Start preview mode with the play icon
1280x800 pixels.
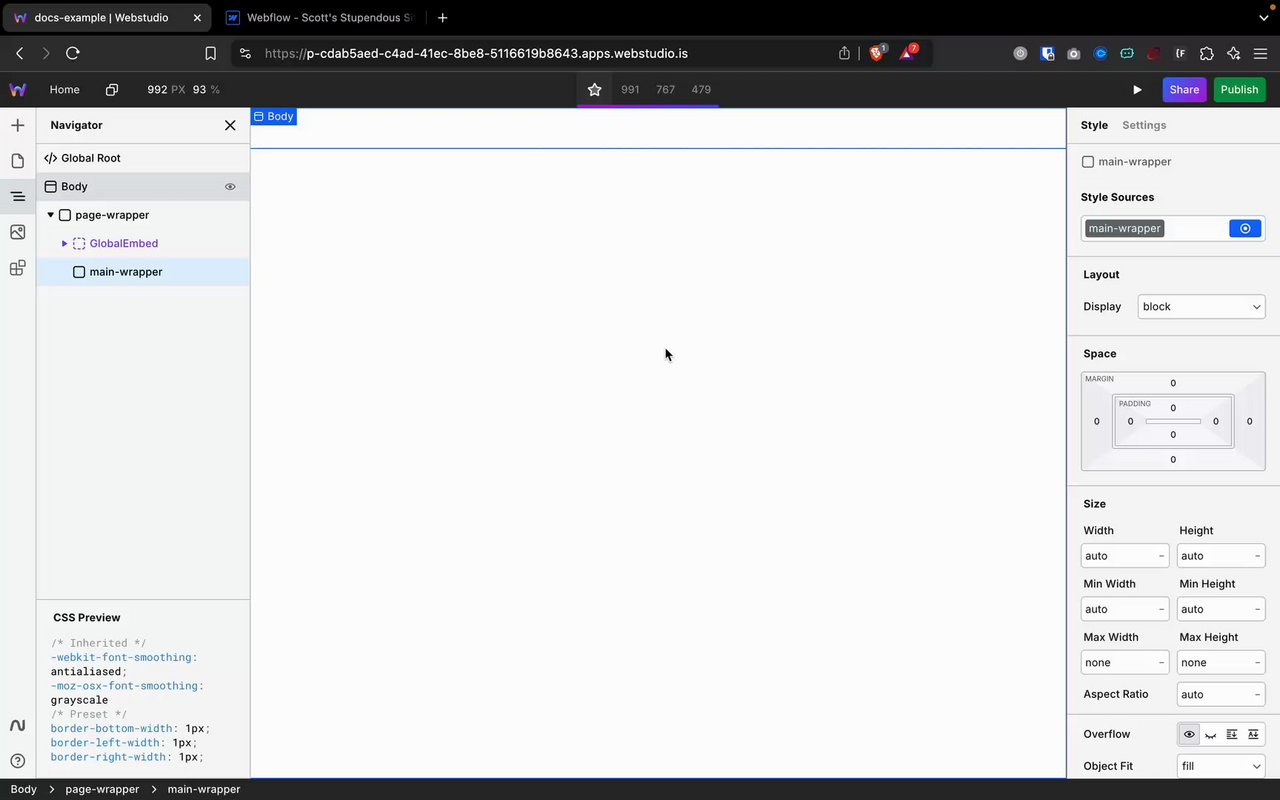pyautogui.click(x=1137, y=90)
